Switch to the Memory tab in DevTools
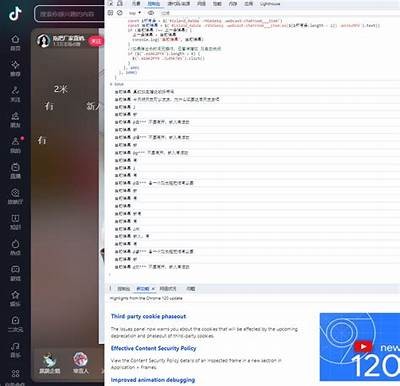The width and height of the screenshot is (400, 386). point(233,4)
